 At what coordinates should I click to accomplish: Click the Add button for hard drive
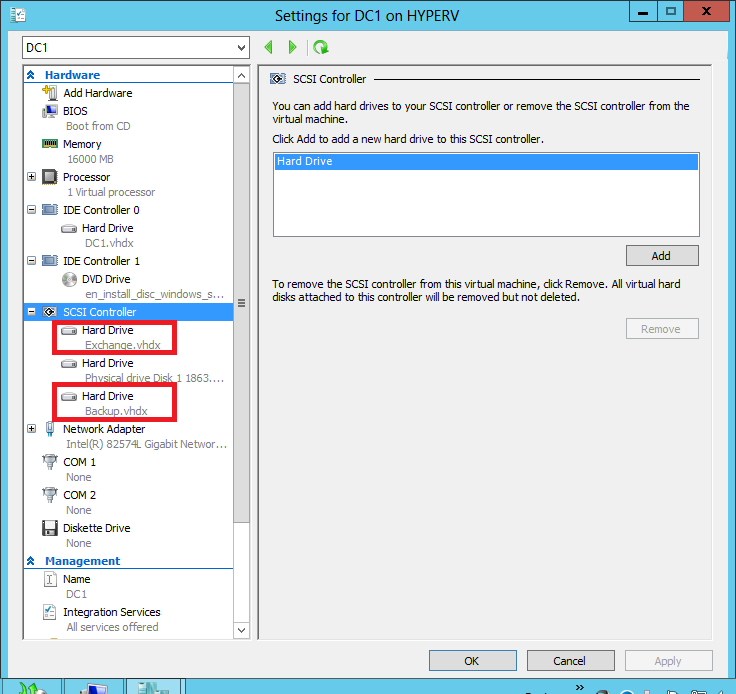click(x=662, y=256)
